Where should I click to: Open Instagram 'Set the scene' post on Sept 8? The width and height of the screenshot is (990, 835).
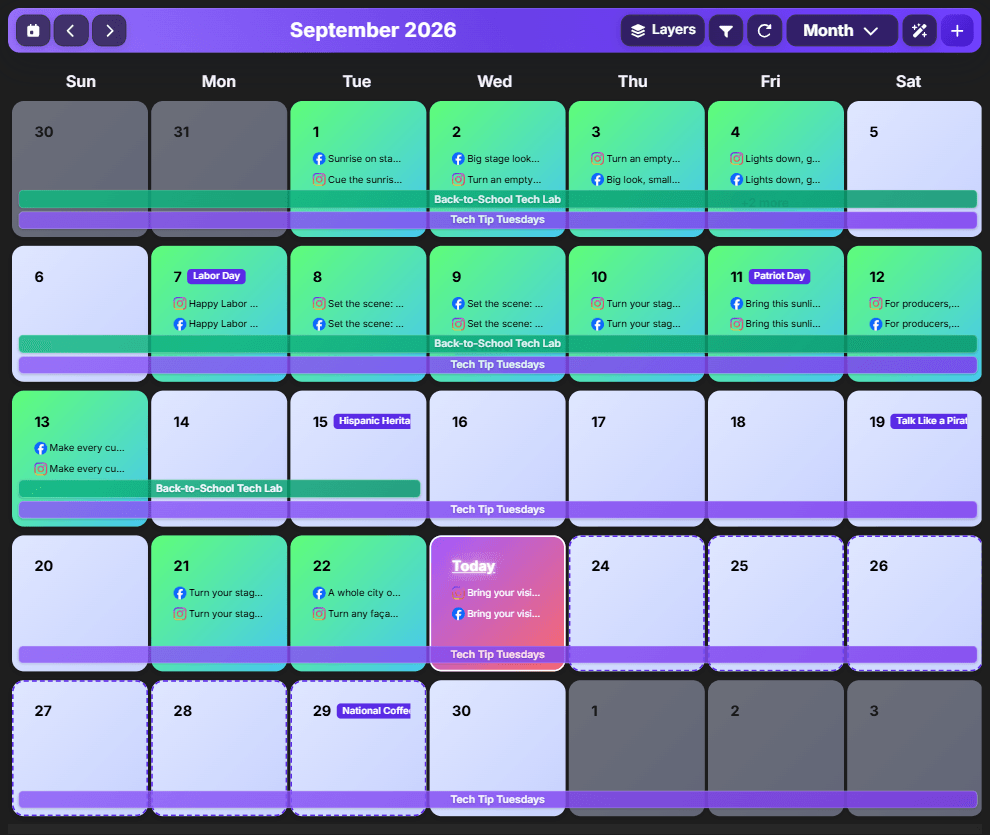coord(357,304)
